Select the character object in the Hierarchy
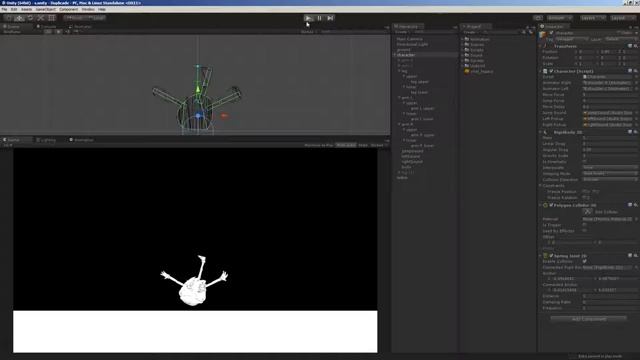This screenshot has height=360, width=640. pyautogui.click(x=406, y=55)
